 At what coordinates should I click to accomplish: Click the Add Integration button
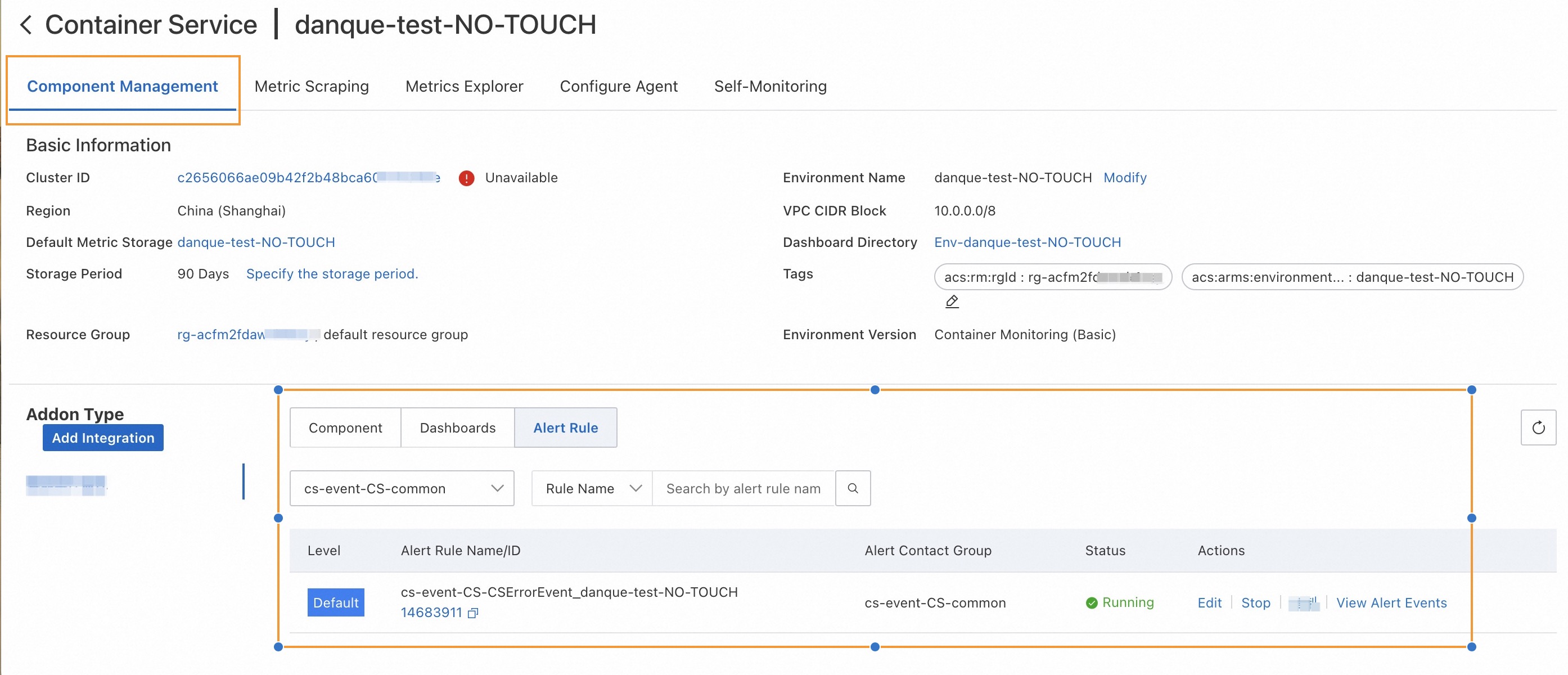pos(103,438)
